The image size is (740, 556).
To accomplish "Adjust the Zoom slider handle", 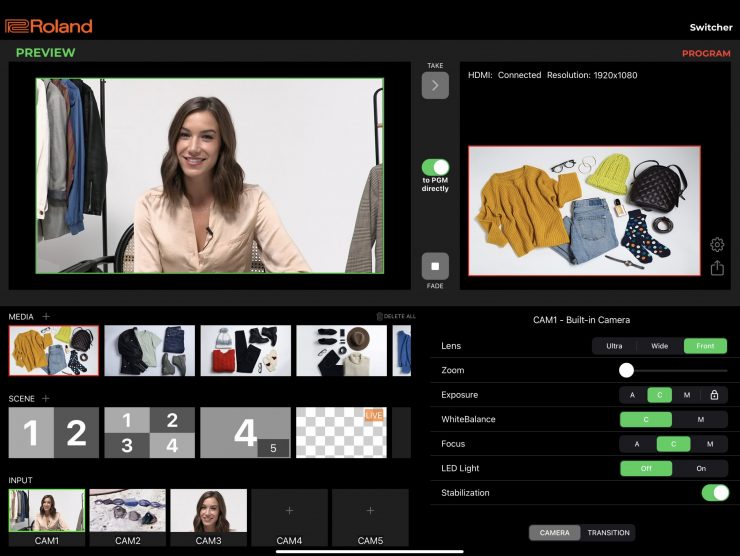I will pyautogui.click(x=626, y=370).
